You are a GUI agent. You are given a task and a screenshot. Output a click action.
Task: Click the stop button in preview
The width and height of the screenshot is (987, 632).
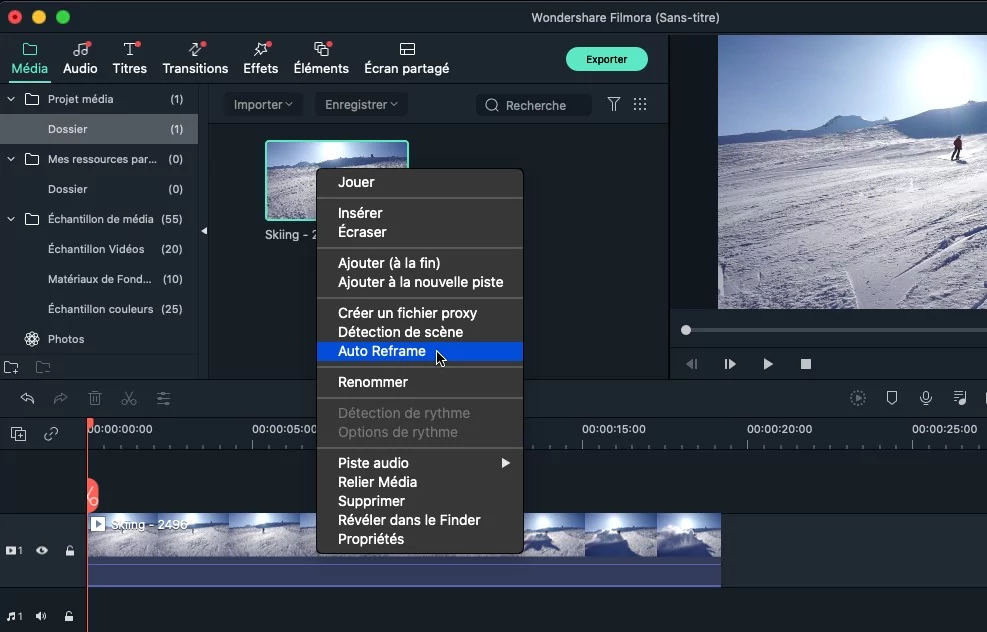(x=806, y=364)
